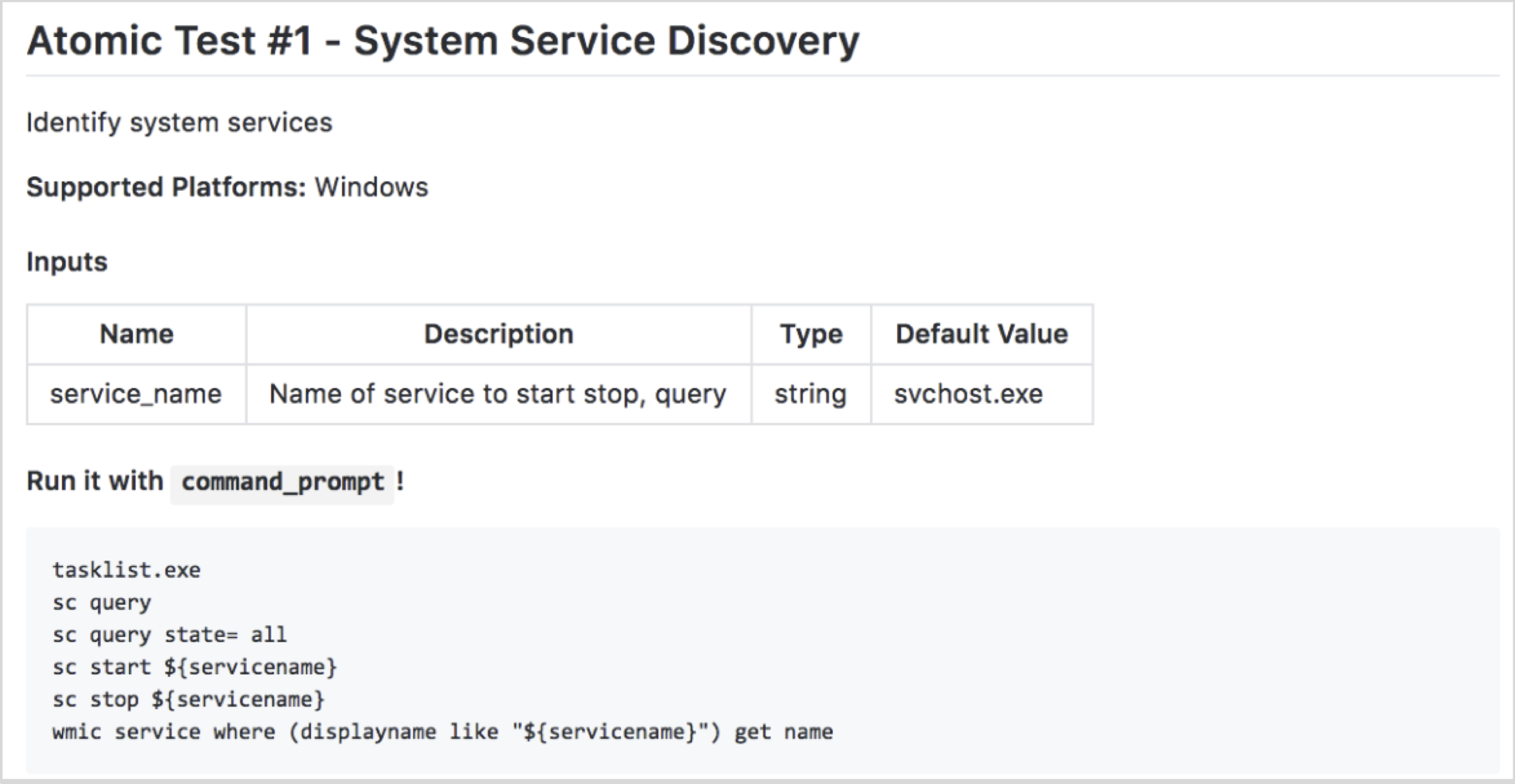Click the 'Type' column header
The width and height of the screenshot is (1515, 784).
pyautogui.click(x=811, y=334)
